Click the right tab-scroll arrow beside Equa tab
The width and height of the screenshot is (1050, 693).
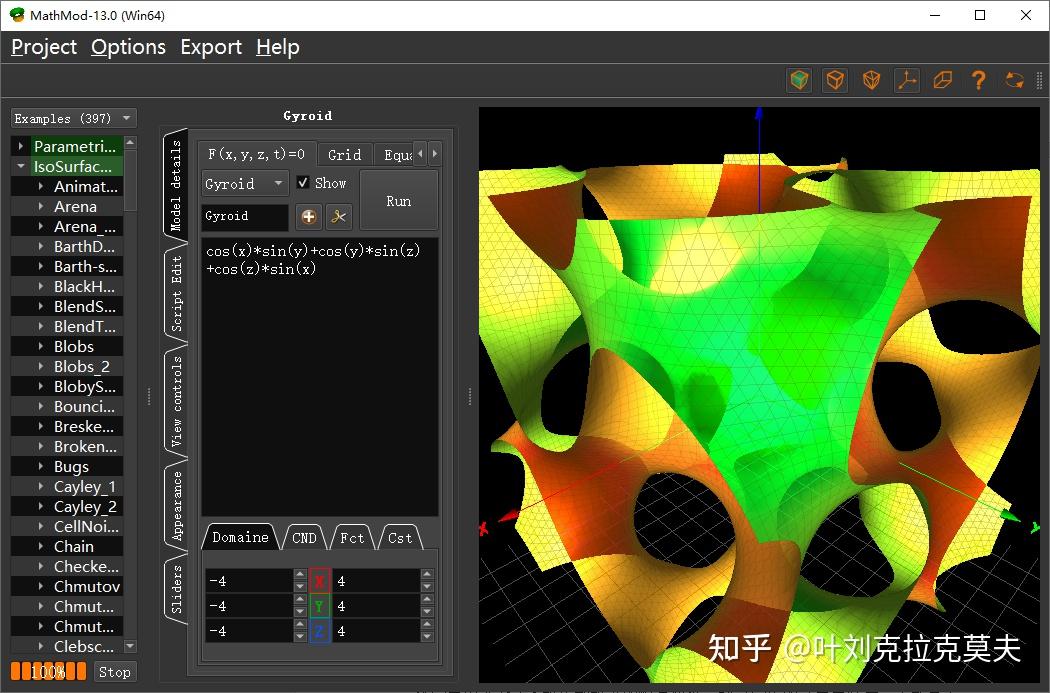pyautogui.click(x=435, y=154)
